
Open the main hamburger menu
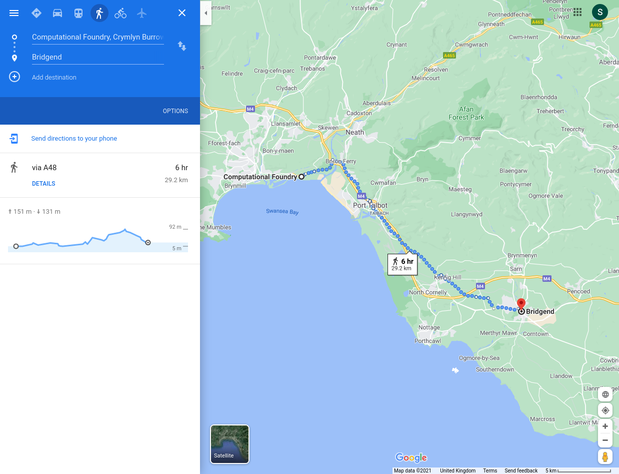click(14, 13)
